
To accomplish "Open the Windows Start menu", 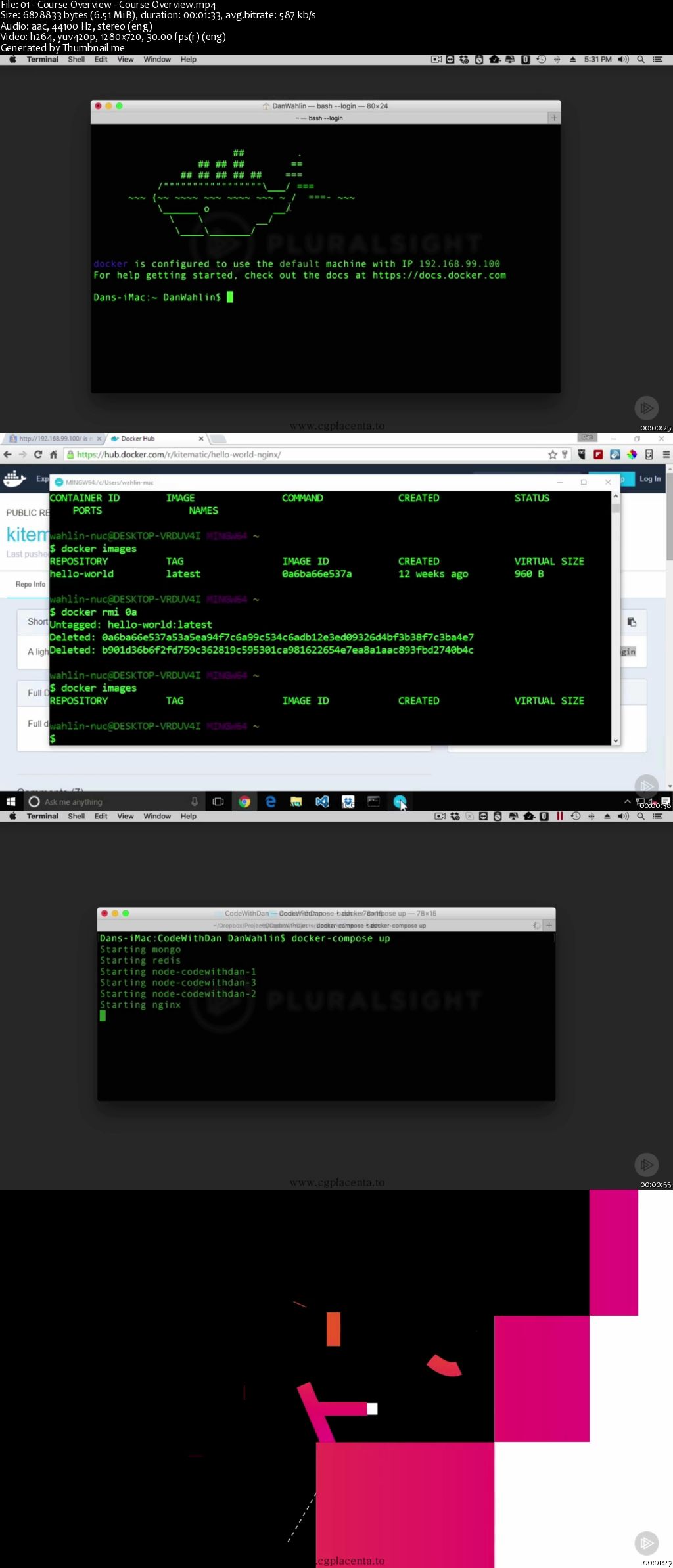I will point(11,802).
